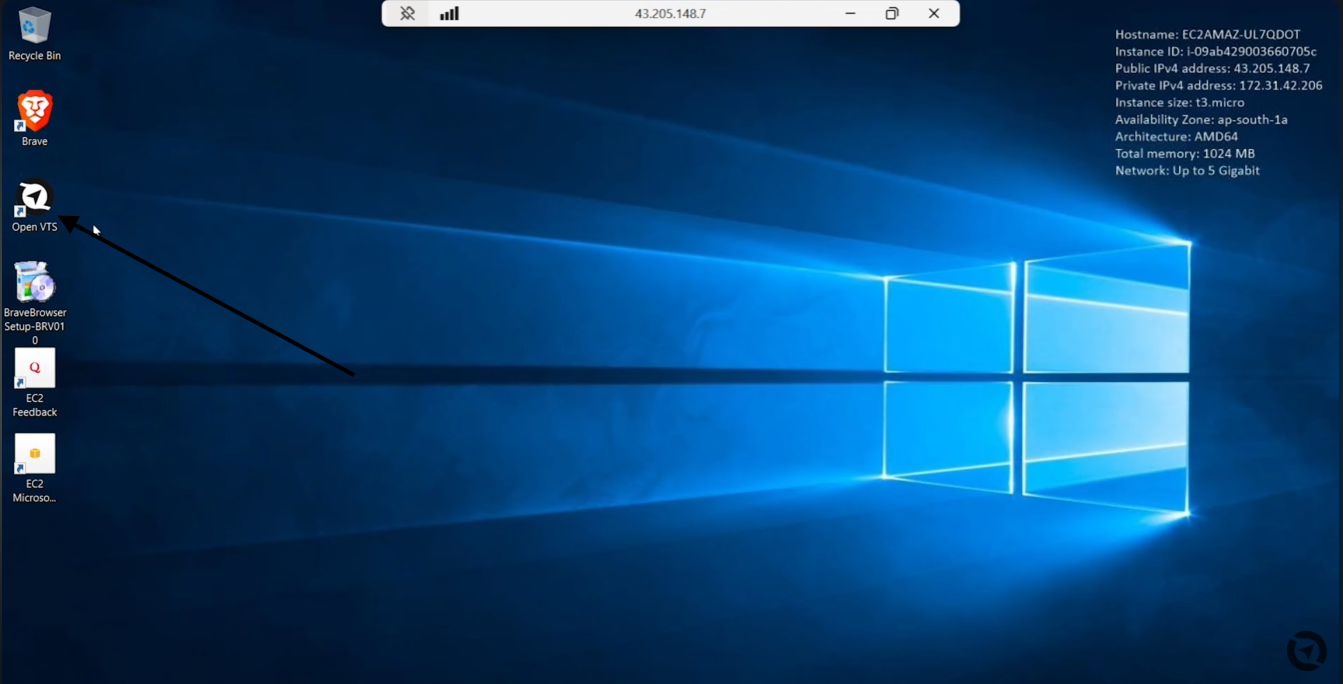Click the Private IPv4 address line

tap(1218, 85)
